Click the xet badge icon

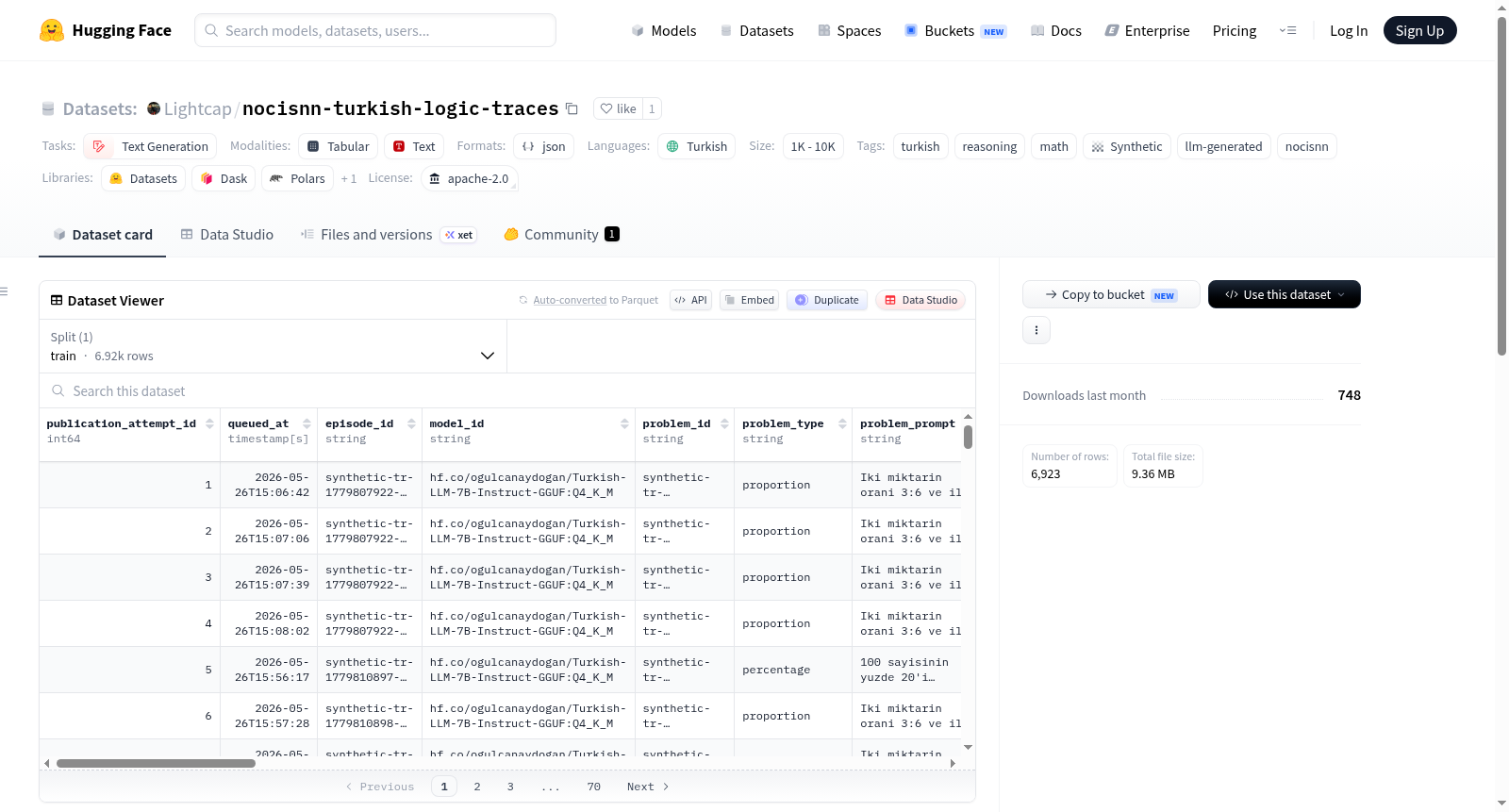click(459, 235)
